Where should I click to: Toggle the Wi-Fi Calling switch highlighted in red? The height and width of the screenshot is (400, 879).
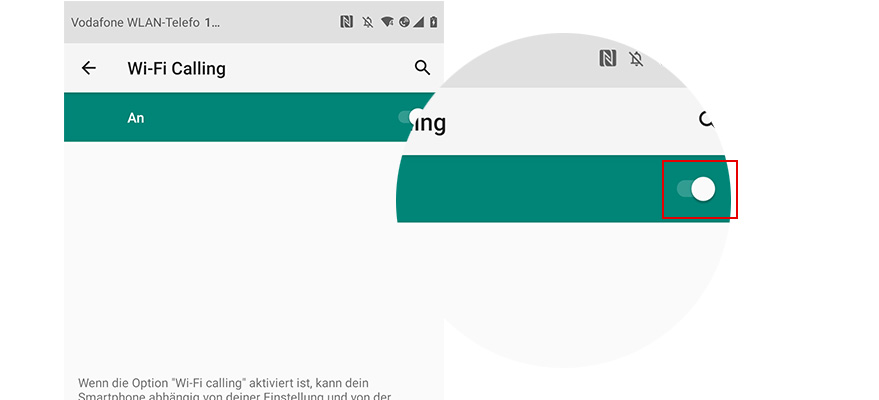point(696,189)
